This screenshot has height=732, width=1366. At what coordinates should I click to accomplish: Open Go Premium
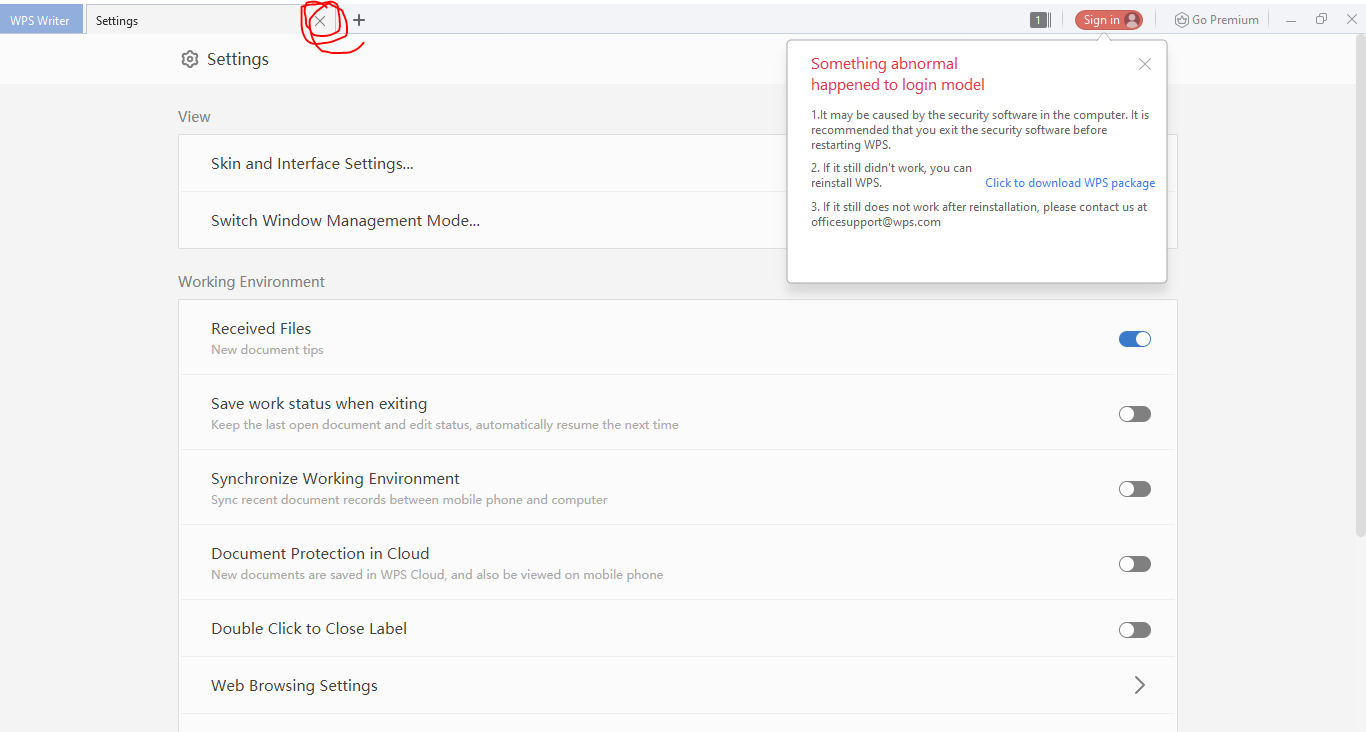[1216, 20]
